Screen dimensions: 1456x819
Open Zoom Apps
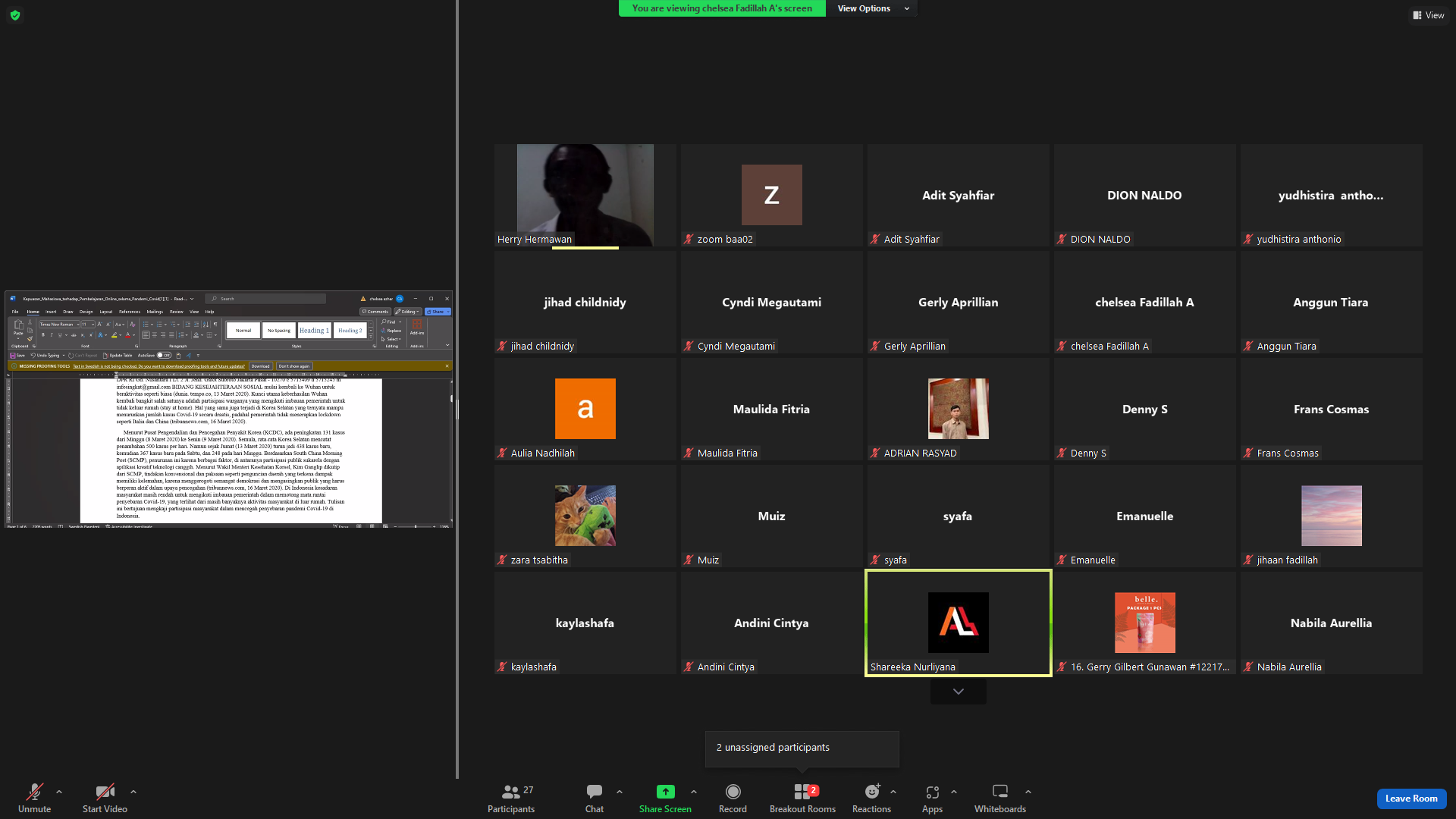point(932,798)
